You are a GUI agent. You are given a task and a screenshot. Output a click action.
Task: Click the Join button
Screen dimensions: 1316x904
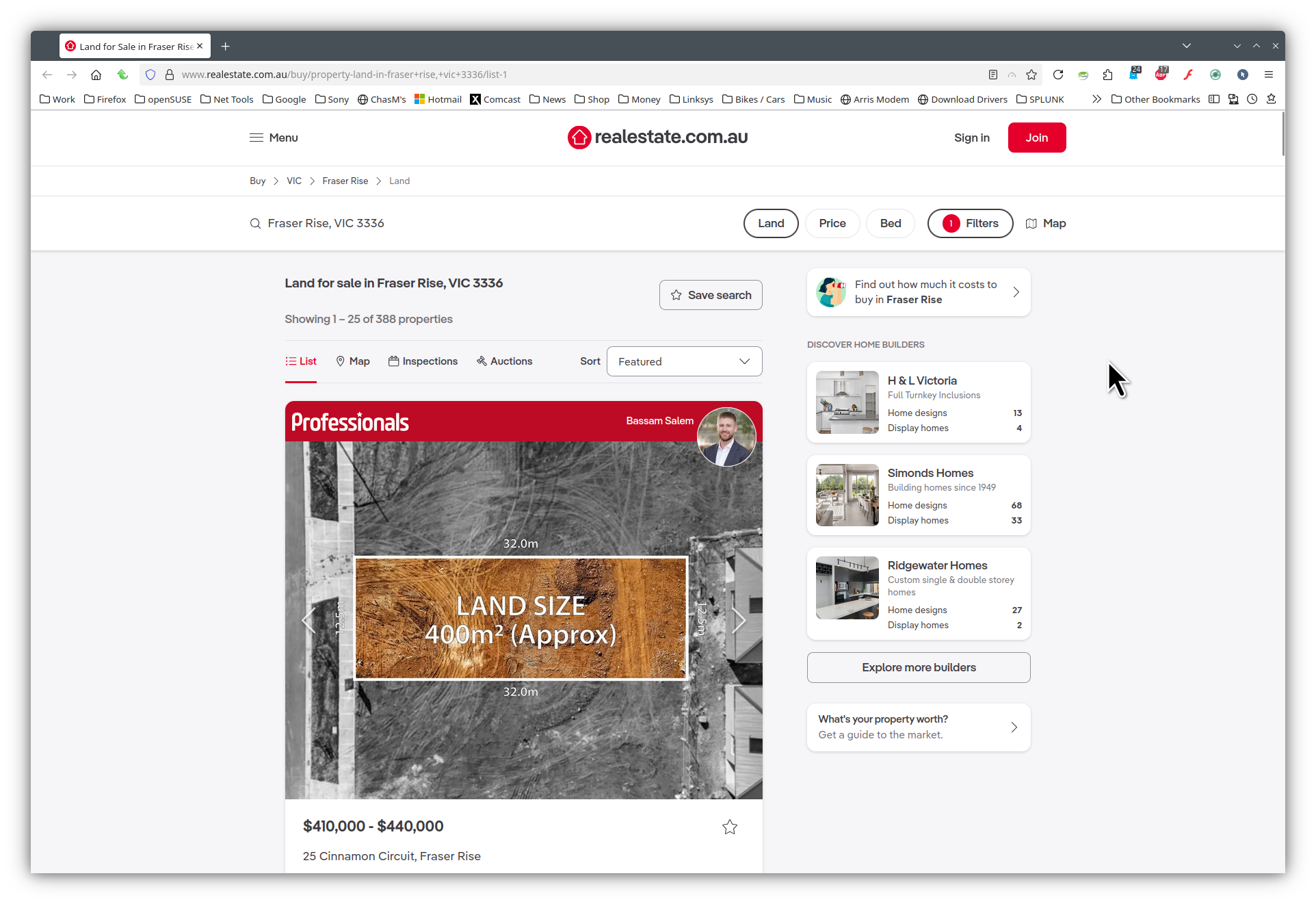[x=1037, y=138]
